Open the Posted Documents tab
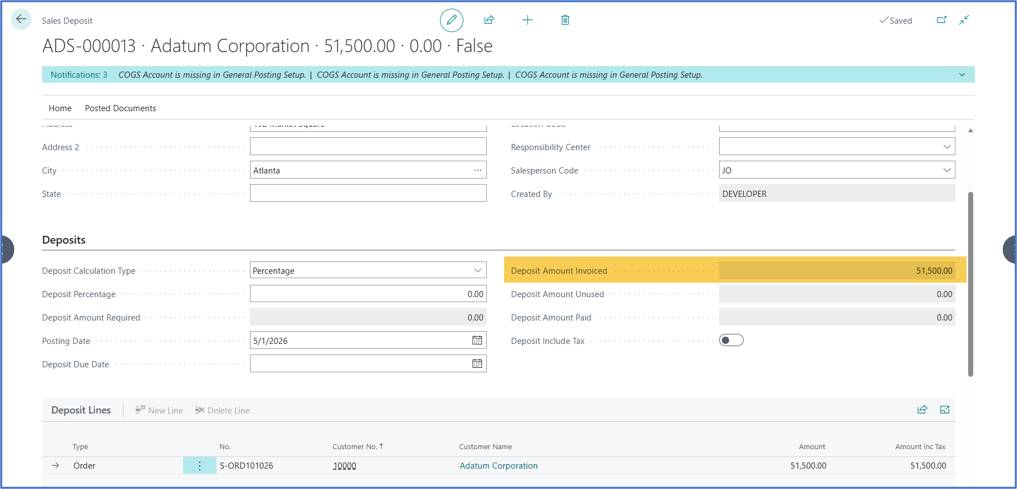The image size is (1017, 489). coord(121,108)
